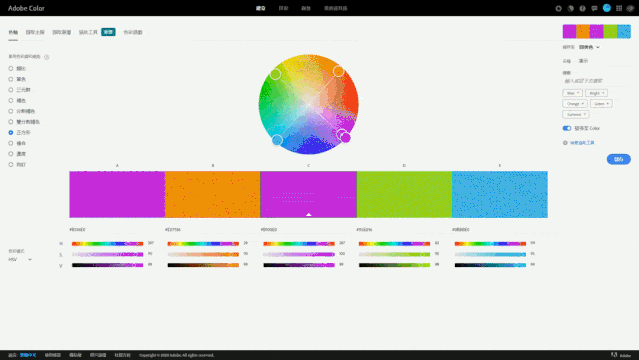Image resolution: width=639 pixels, height=360 pixels.
Task: Click the help question mark icon
Action: pos(582,8)
